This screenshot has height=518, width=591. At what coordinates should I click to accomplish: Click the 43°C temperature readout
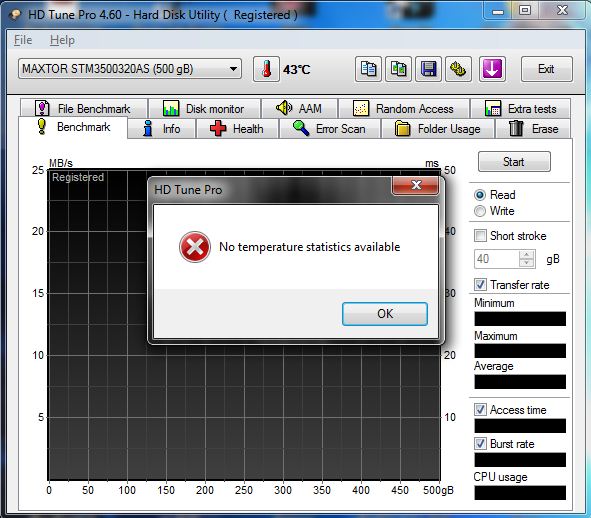(x=297, y=69)
